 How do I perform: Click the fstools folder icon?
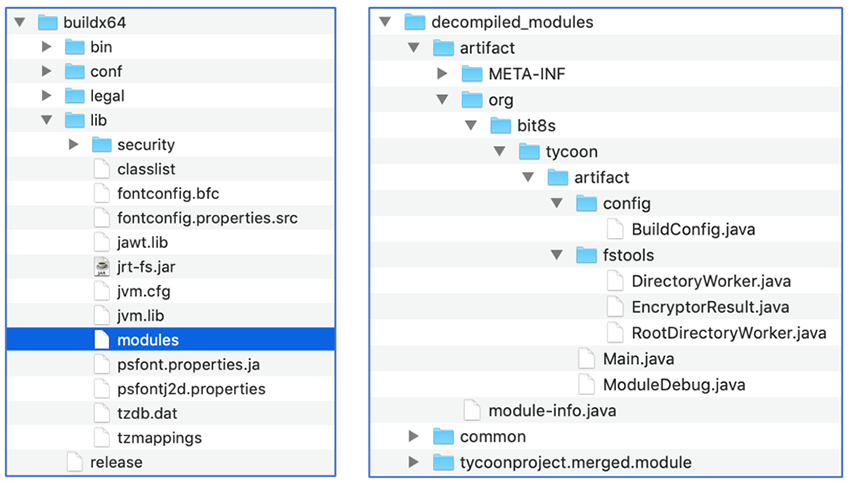pos(587,255)
